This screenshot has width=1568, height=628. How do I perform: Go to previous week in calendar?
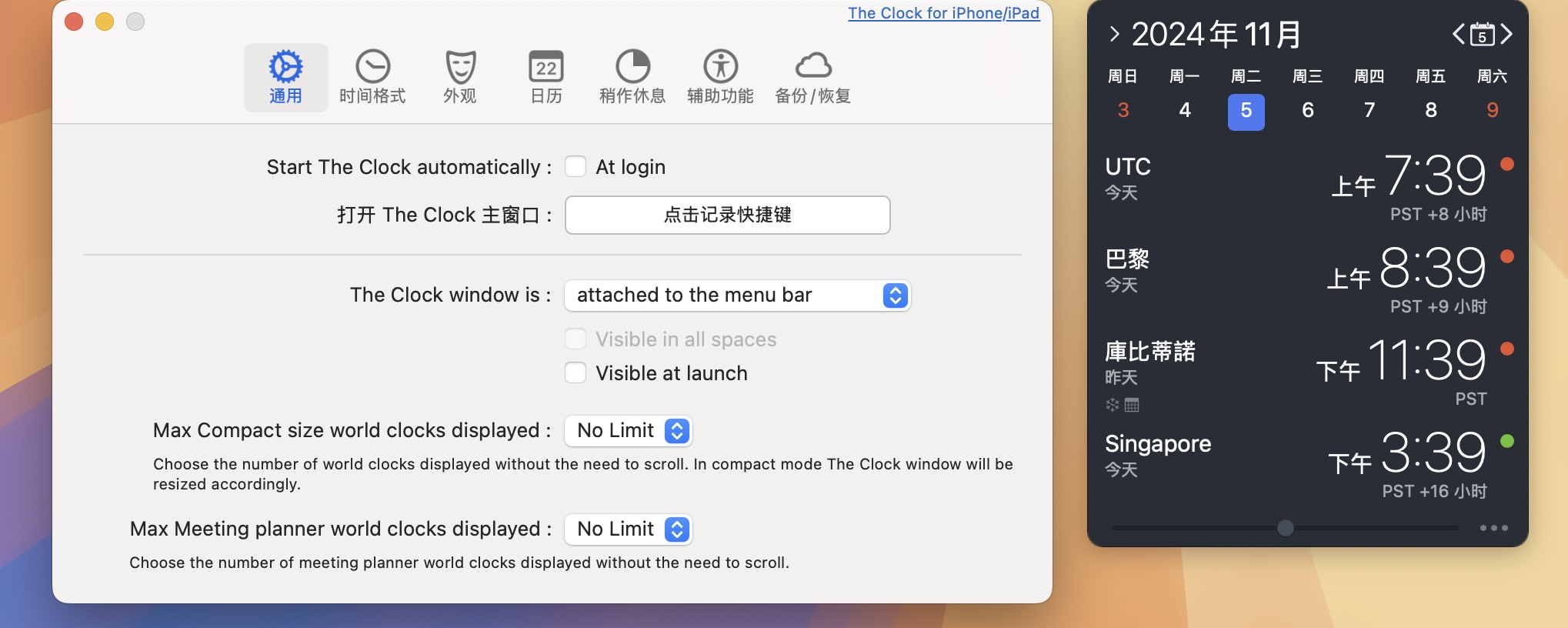[x=1458, y=34]
